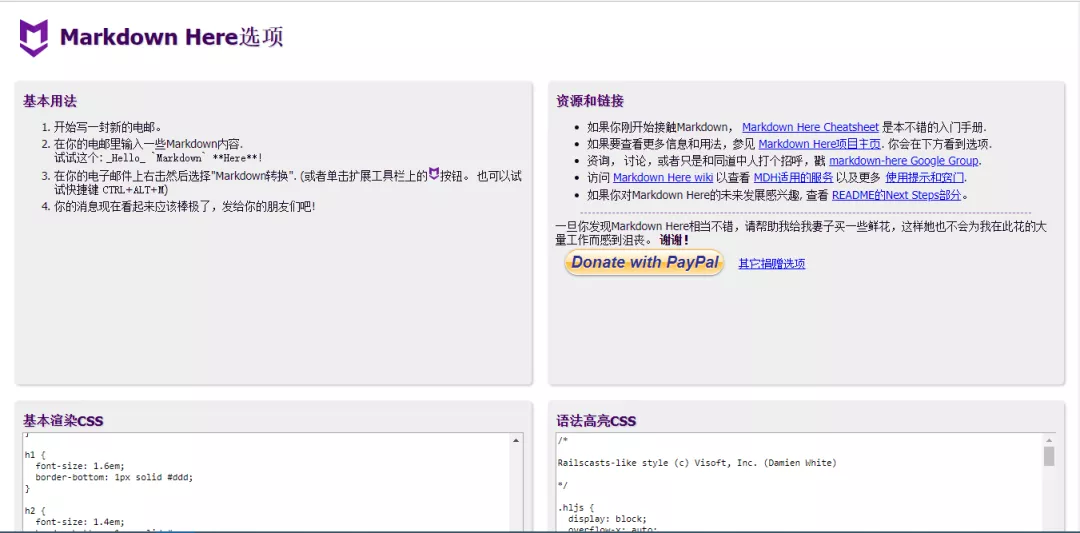This screenshot has height=533, width=1080.
Task: Click the 语法高亮CSS heading
Action: click(596, 421)
